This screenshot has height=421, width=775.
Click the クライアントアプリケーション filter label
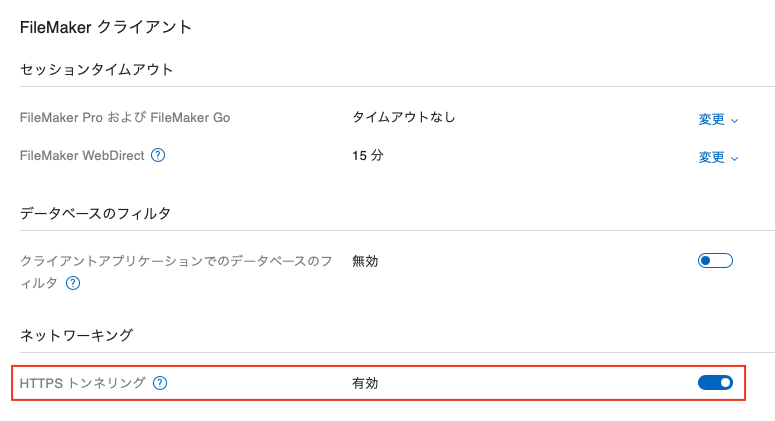point(176,261)
